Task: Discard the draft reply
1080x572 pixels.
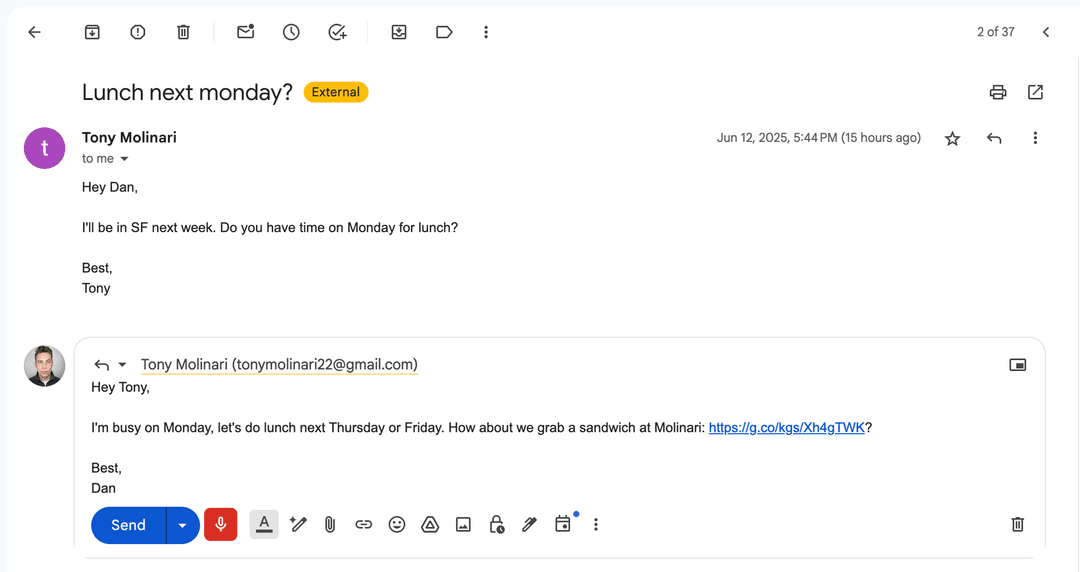Action: click(1017, 524)
